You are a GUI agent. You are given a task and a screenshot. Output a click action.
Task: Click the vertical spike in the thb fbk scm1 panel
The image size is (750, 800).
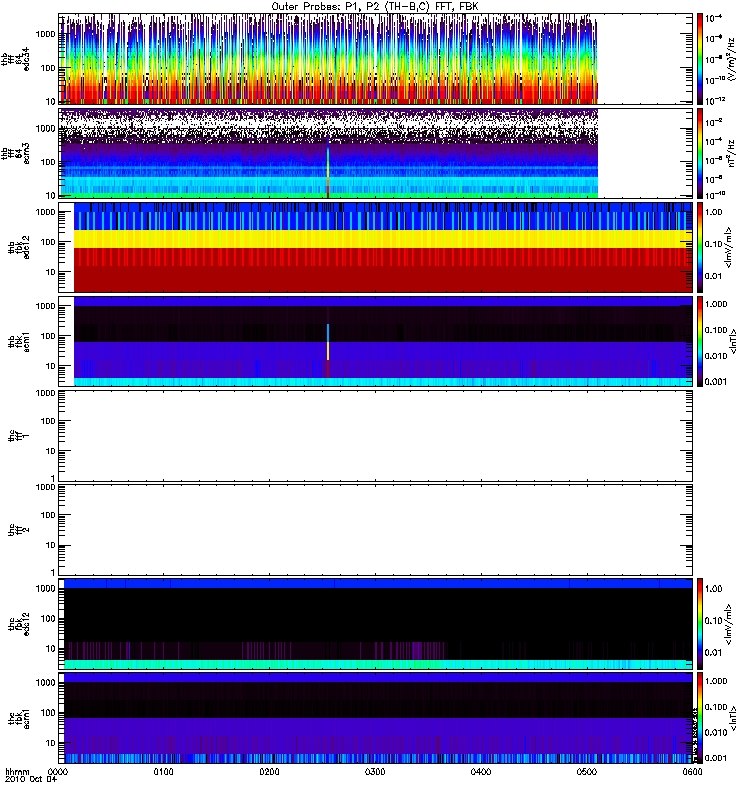328,351
